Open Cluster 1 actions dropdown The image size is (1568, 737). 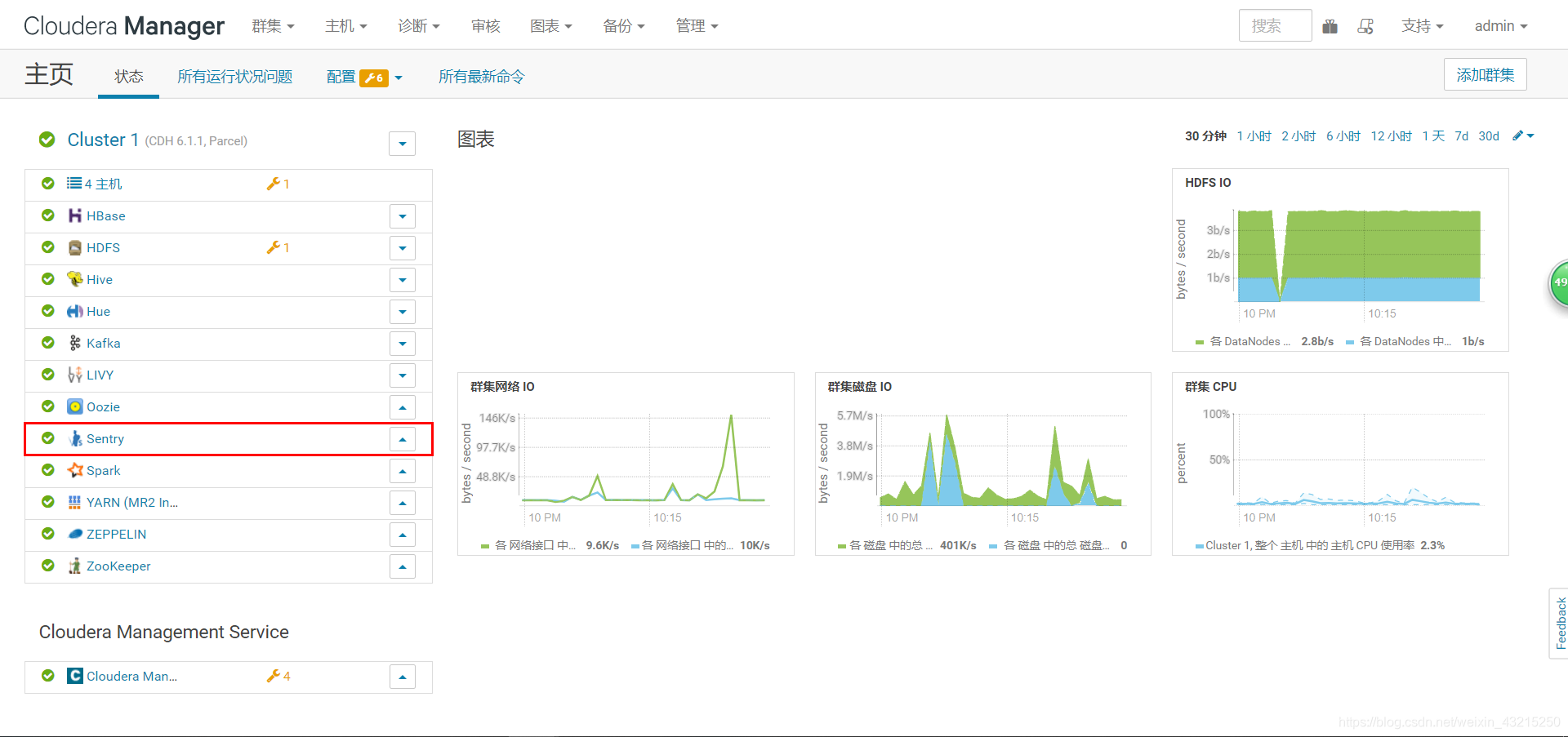click(402, 144)
